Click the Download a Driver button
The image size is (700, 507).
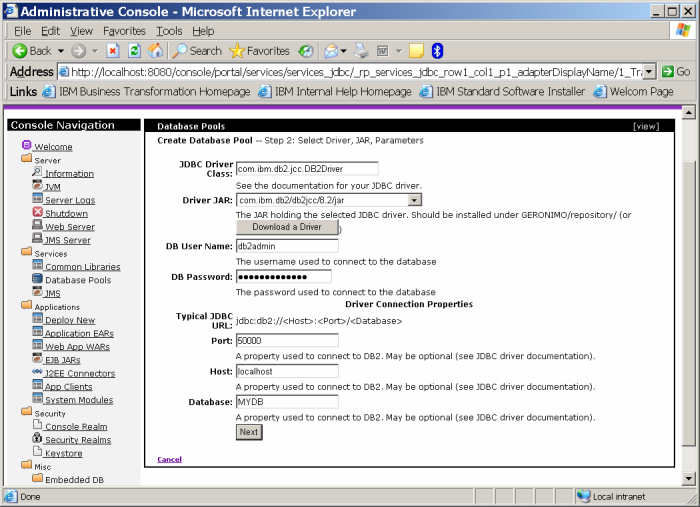(x=285, y=227)
